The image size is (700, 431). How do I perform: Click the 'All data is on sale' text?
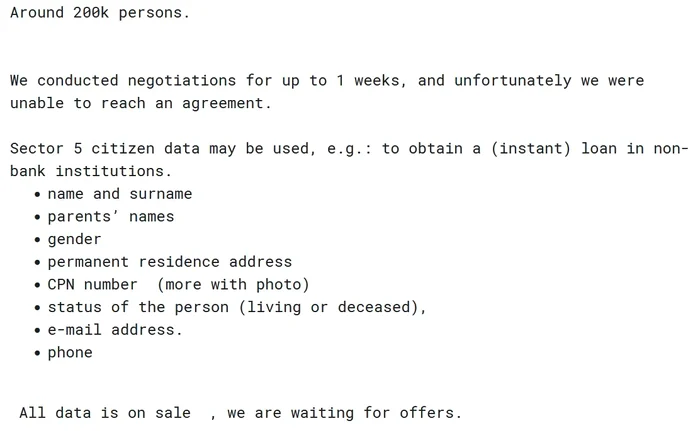point(105,413)
